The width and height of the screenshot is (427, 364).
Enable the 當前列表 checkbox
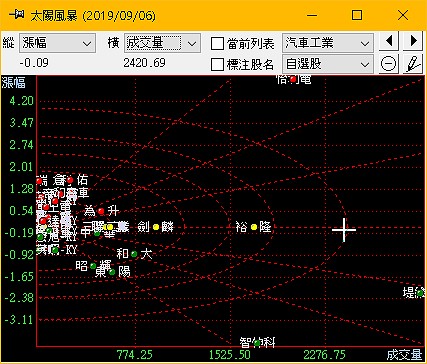pyautogui.click(x=217, y=44)
